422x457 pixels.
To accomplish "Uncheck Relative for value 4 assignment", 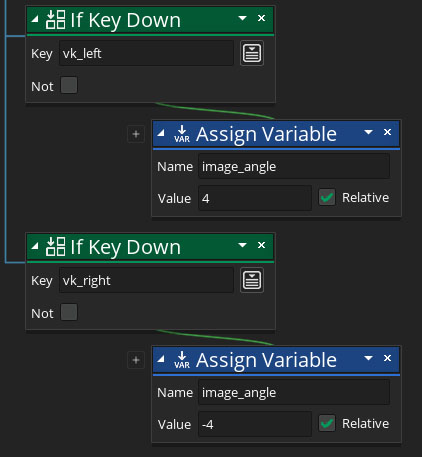I will (x=327, y=197).
